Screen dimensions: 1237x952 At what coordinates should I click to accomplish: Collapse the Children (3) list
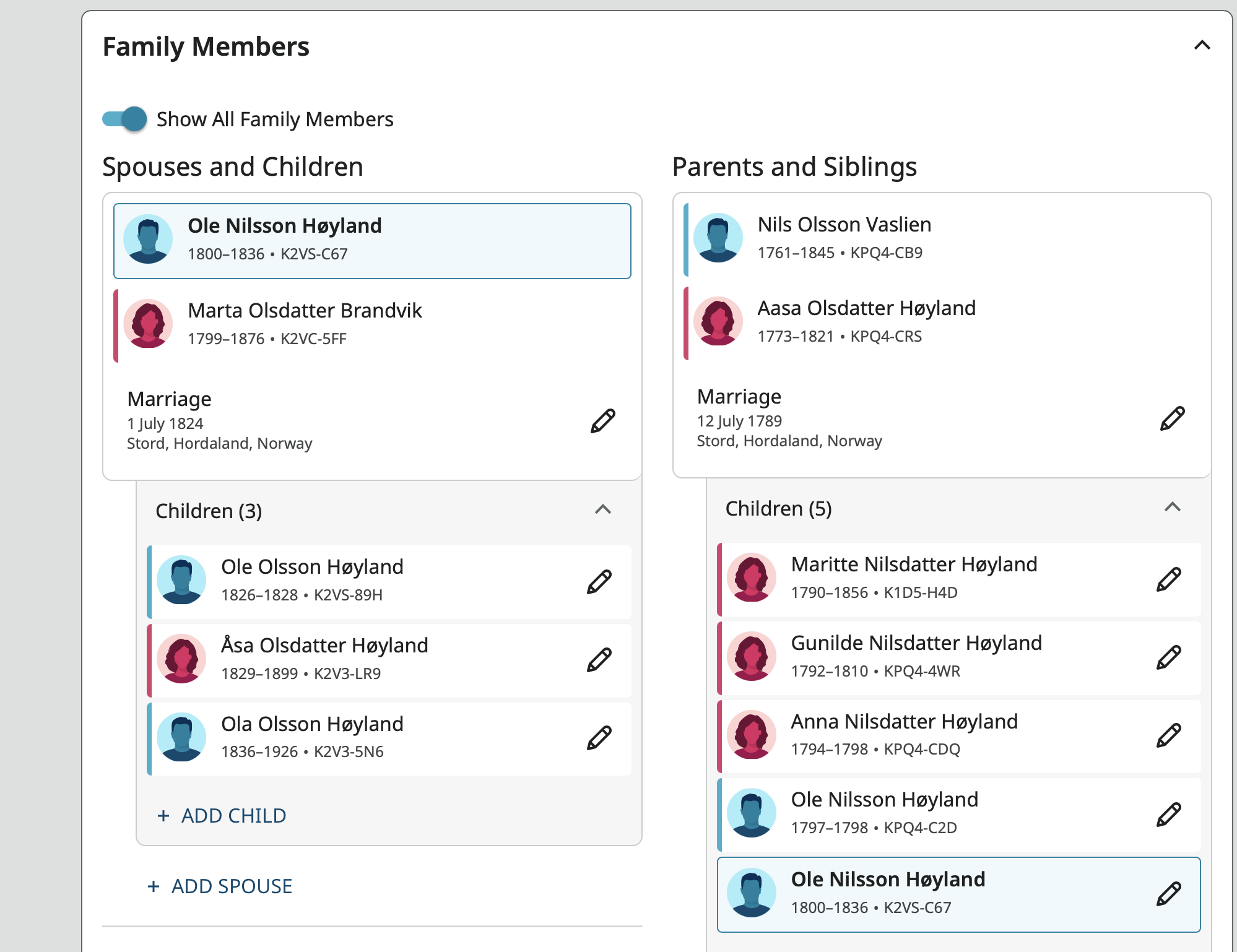coord(602,509)
